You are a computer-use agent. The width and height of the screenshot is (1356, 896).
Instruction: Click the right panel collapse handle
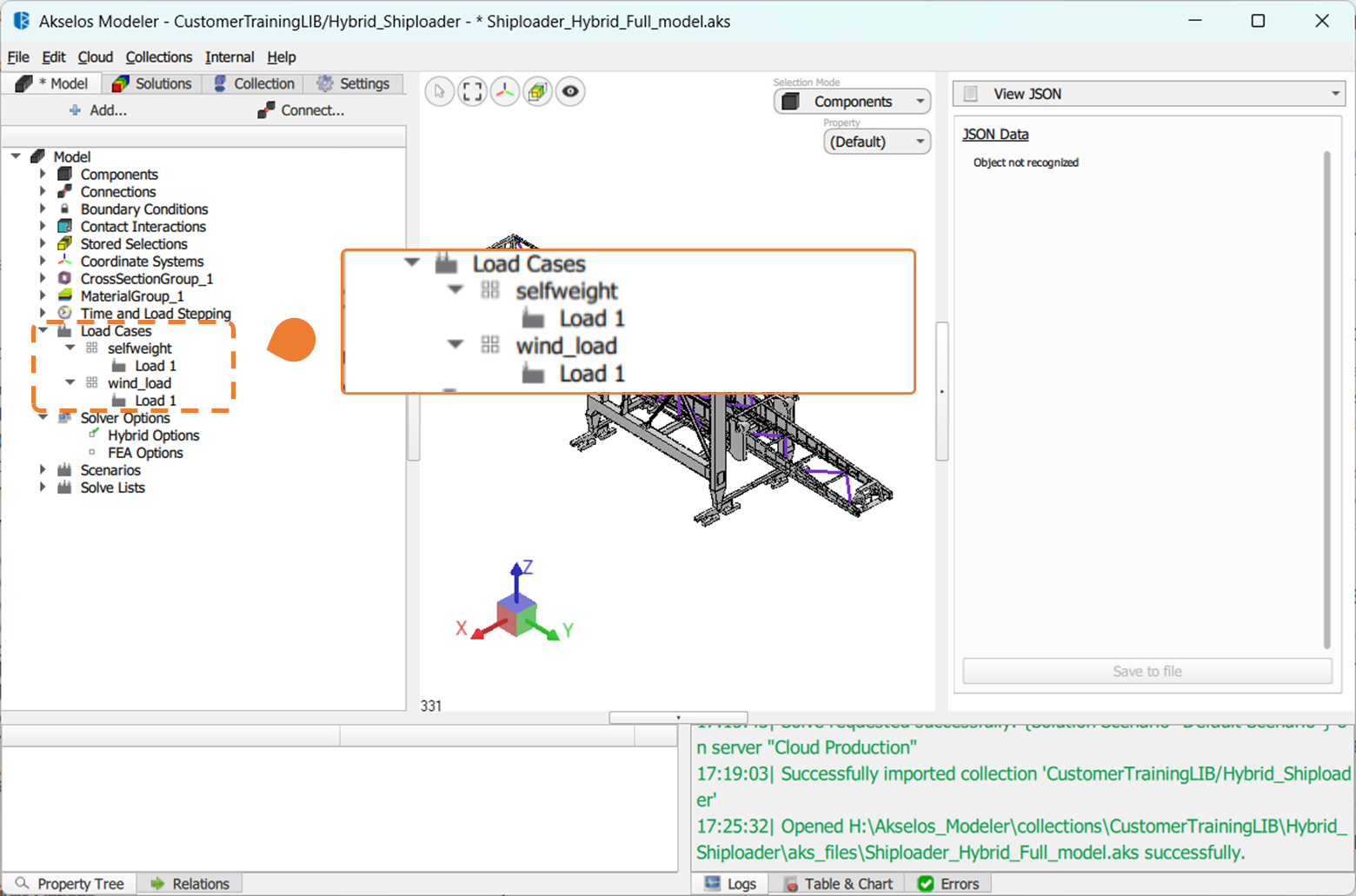pos(941,392)
